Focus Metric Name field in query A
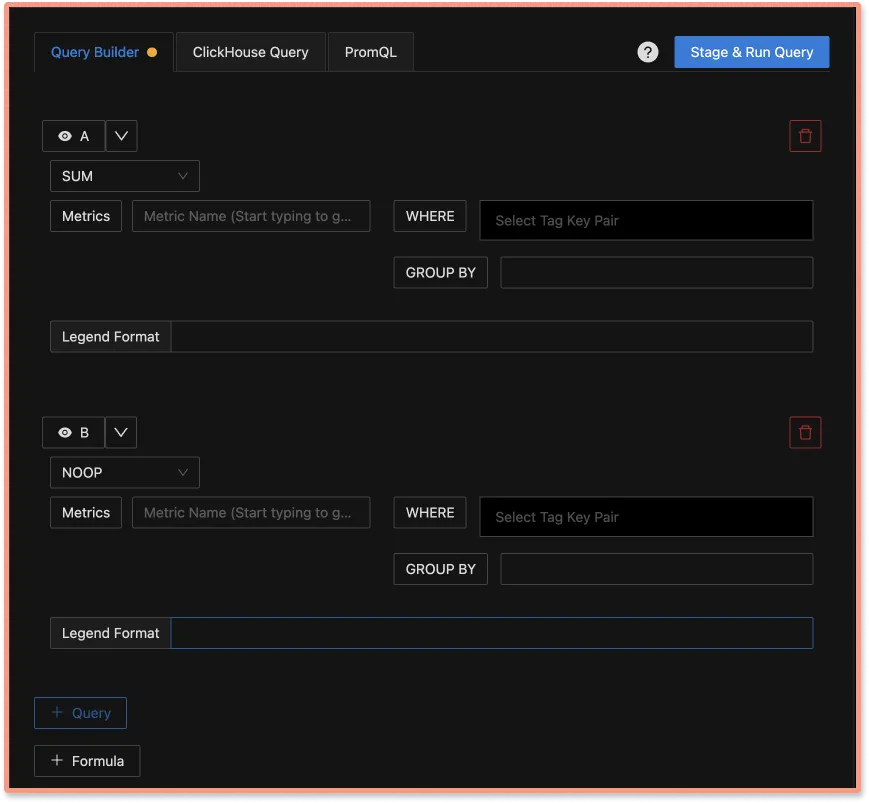Screen dimensions: 869x803 tap(251, 216)
